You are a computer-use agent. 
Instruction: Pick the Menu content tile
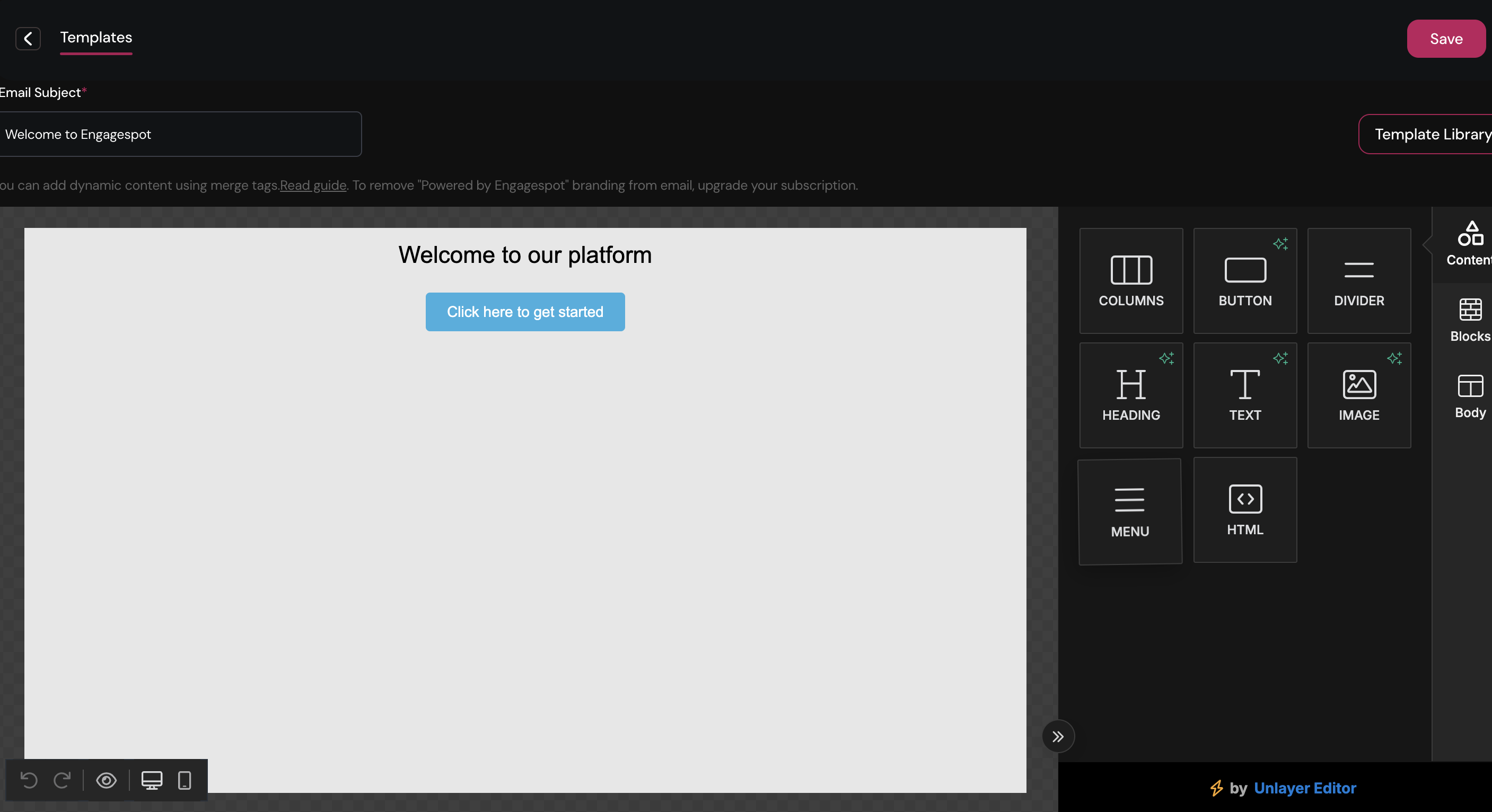click(x=1129, y=512)
